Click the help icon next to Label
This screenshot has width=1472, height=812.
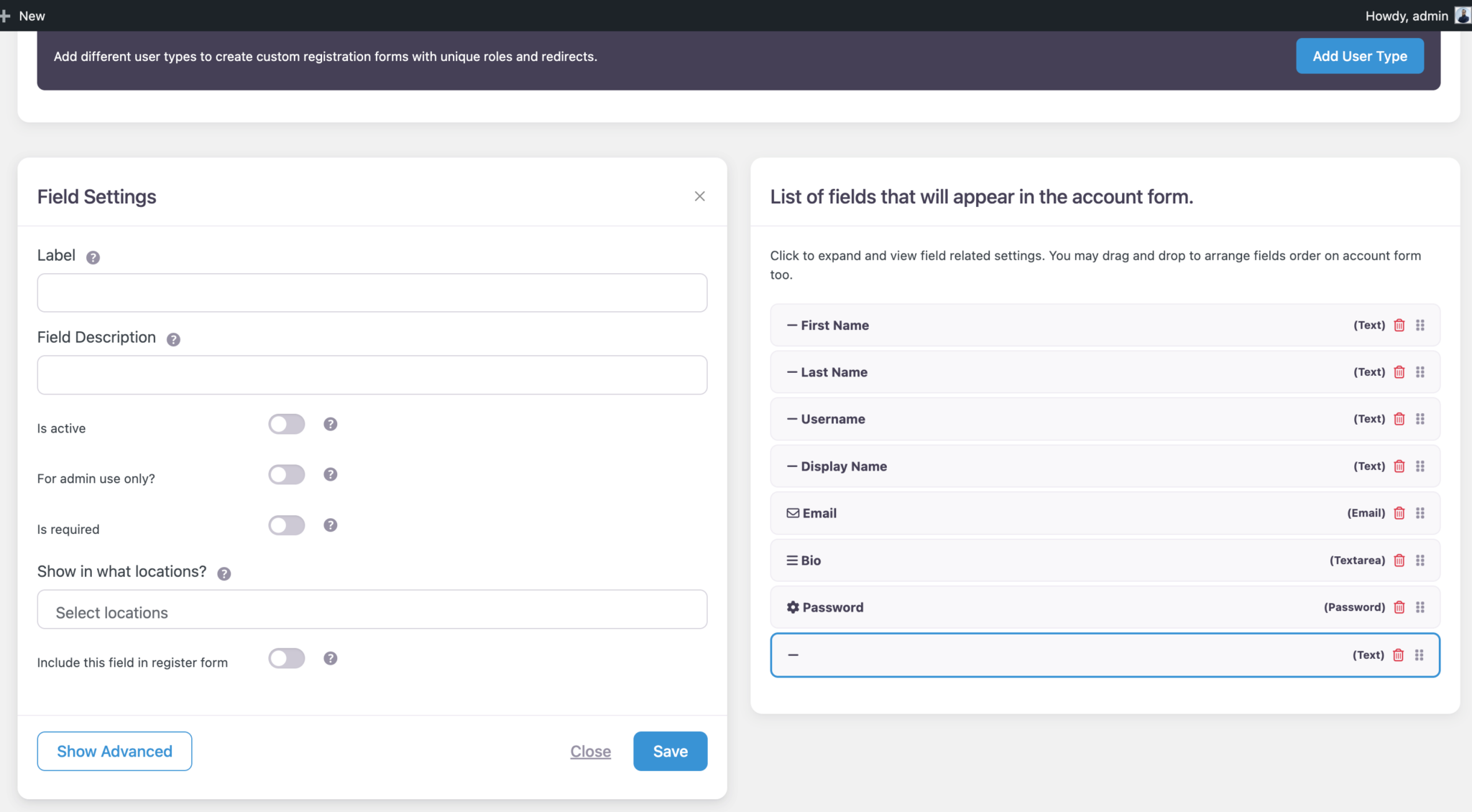point(93,257)
